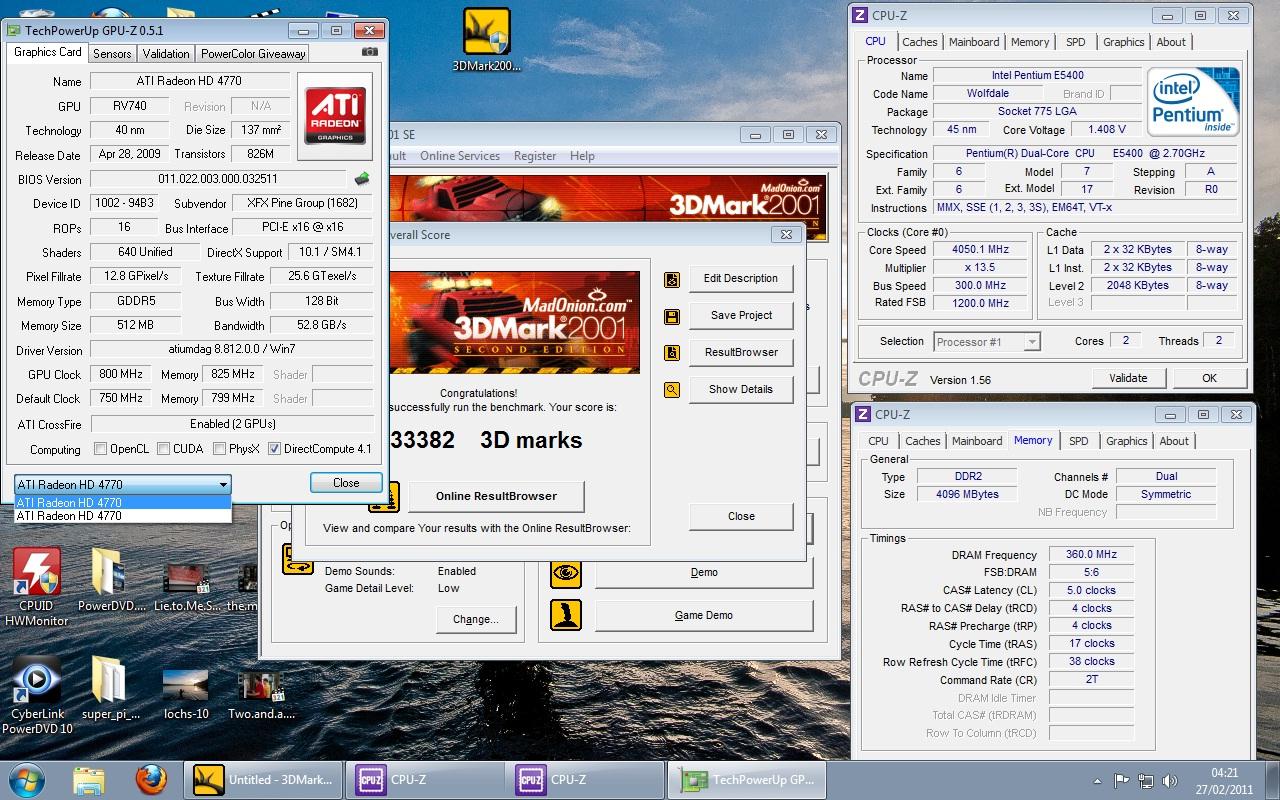Open the Graphics tab in bottom CPU-Z
This screenshot has width=1280, height=800.
tap(1127, 441)
